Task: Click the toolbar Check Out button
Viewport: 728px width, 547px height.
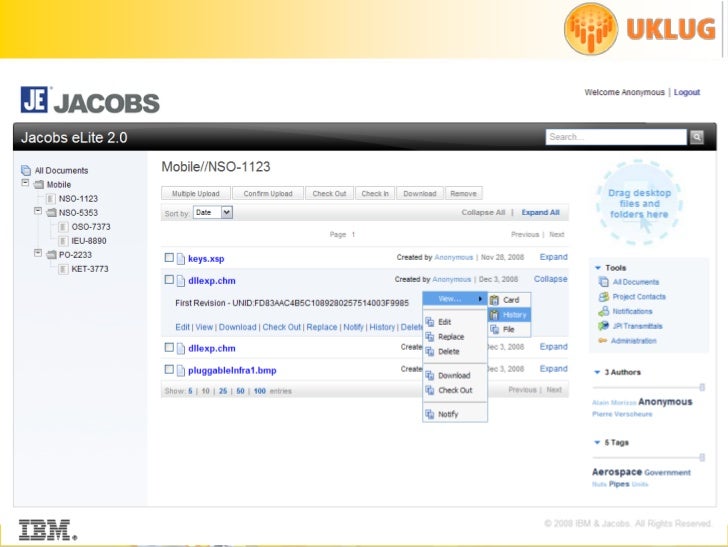Action: point(329,193)
